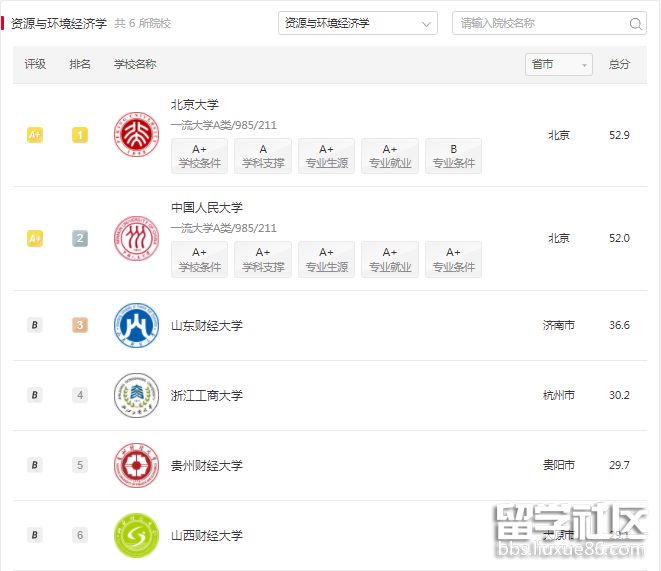Click 中国人民大学's A+ 专业条件 tile
The image size is (661, 571).
click(x=454, y=259)
